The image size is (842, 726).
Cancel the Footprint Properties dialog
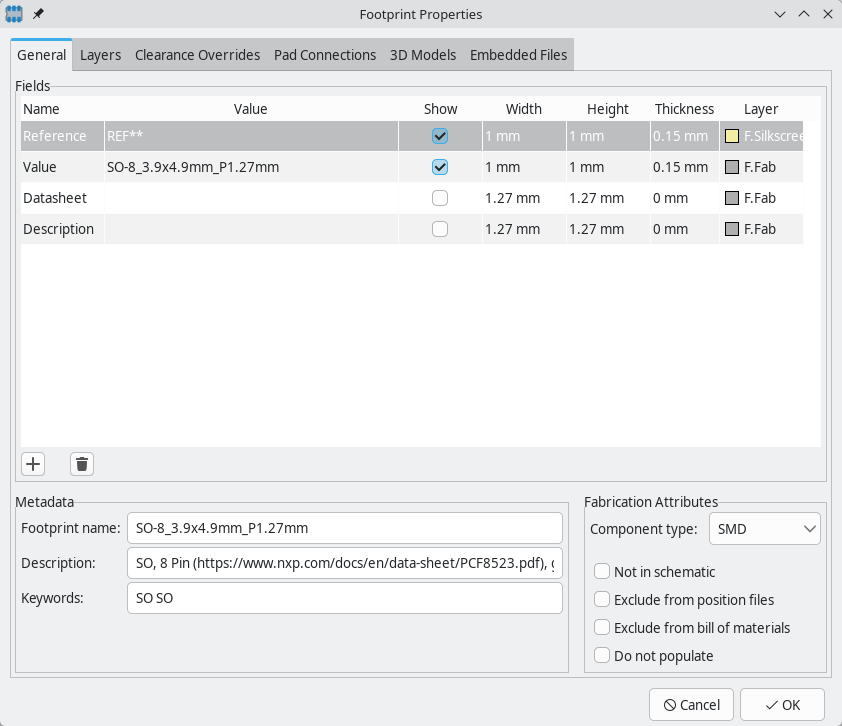pos(691,704)
